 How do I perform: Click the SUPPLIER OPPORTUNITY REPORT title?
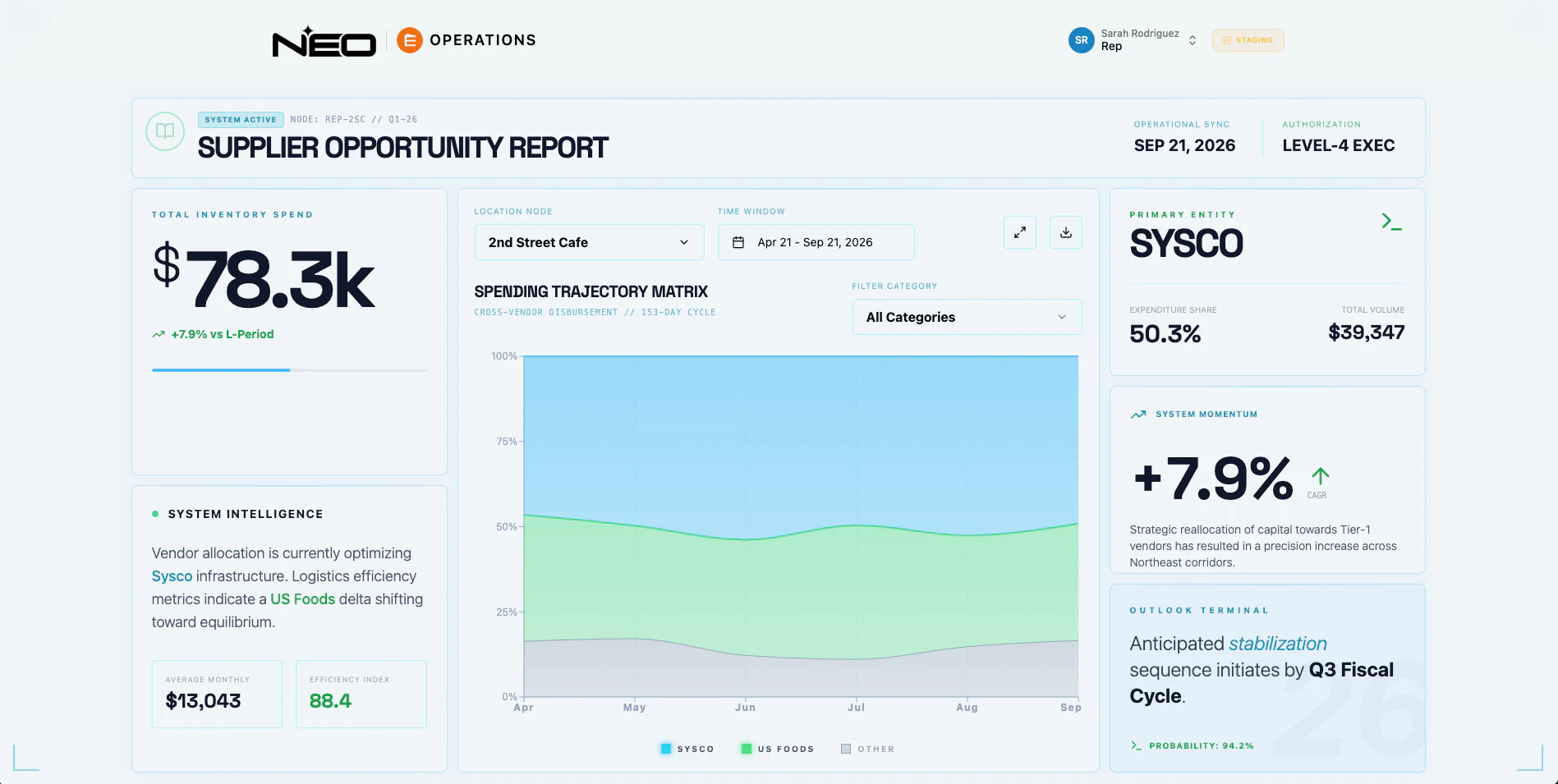pyautogui.click(x=402, y=148)
